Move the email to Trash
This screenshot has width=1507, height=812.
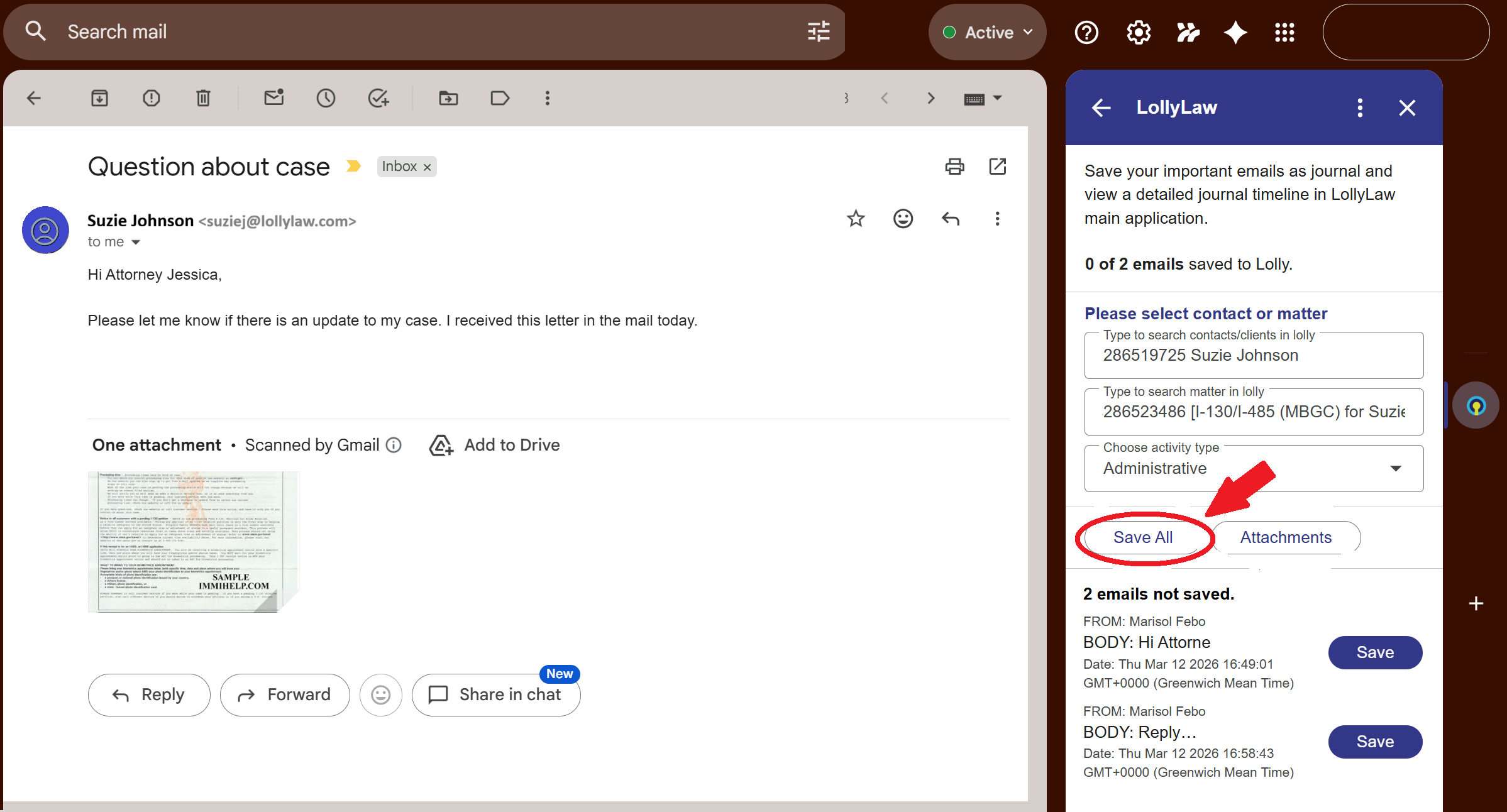coord(202,98)
